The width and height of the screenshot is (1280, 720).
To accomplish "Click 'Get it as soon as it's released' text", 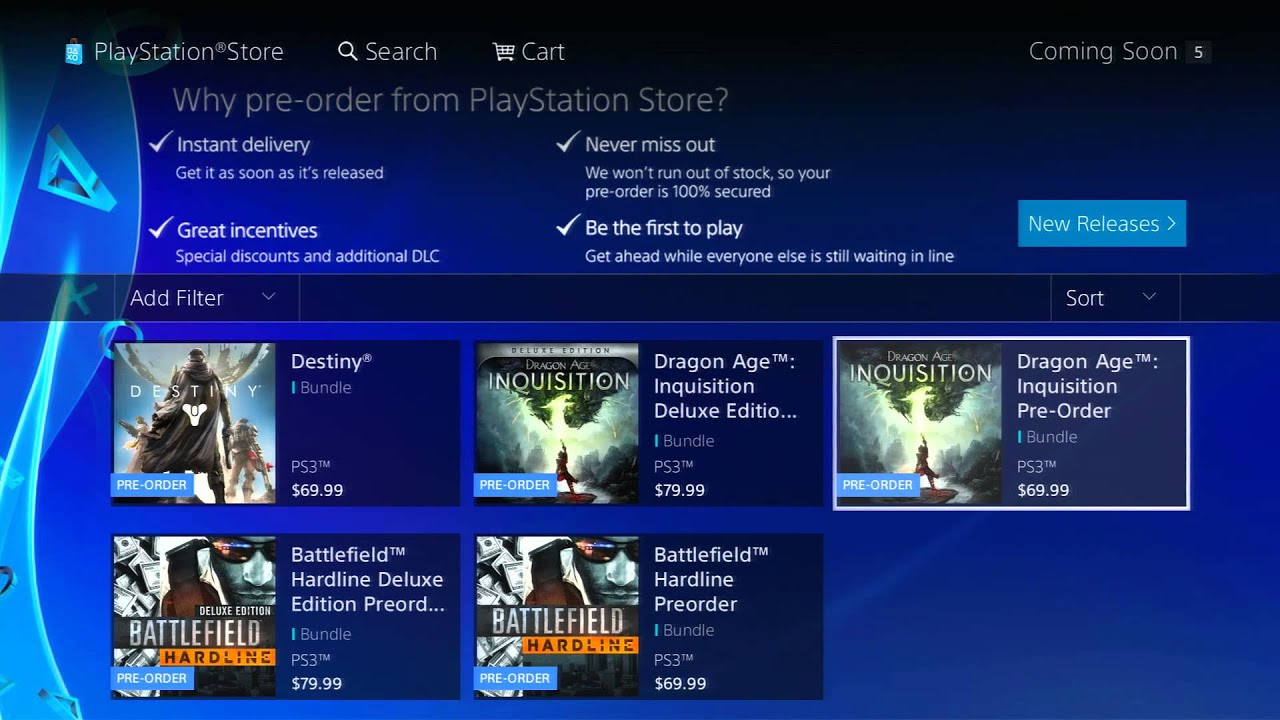I will pyautogui.click(x=279, y=173).
